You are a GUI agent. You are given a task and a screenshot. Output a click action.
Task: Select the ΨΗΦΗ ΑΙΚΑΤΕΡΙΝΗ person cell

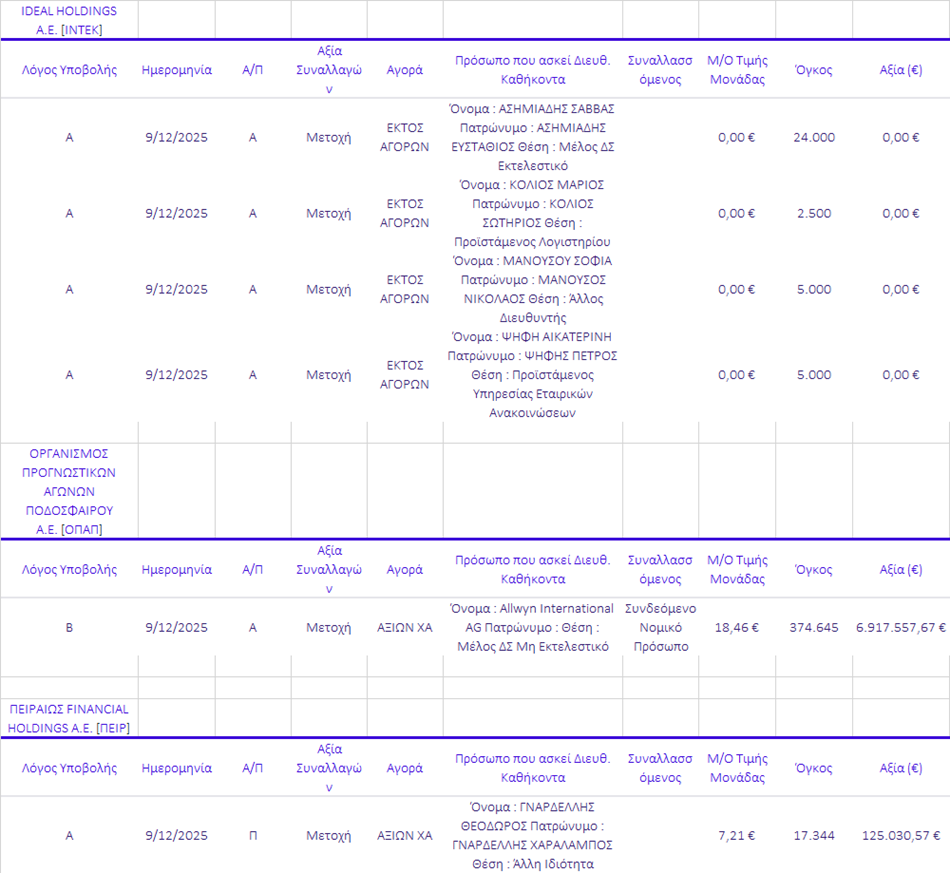click(533, 374)
